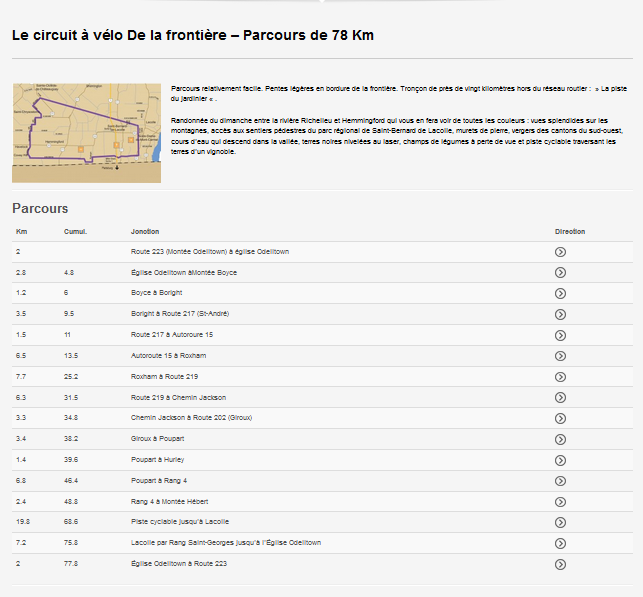Click the Direction column header

(x=570, y=231)
